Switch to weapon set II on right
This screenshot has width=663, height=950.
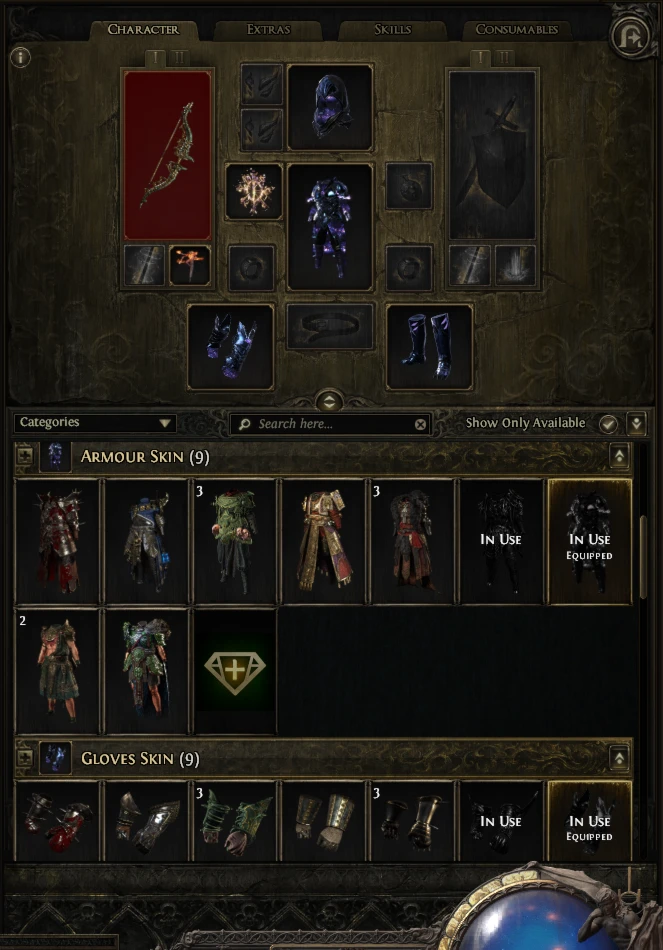coord(504,58)
